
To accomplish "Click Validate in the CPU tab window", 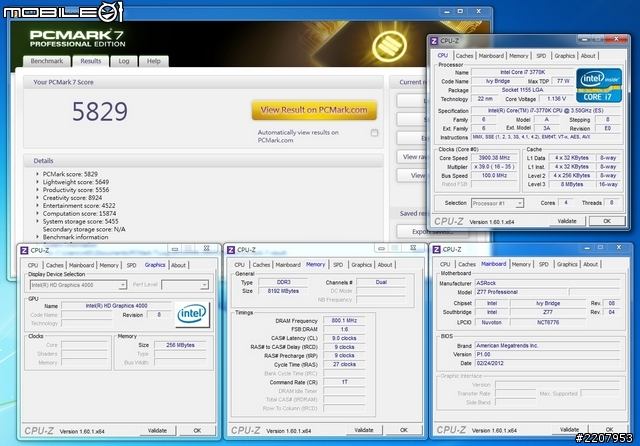I will point(567,221).
